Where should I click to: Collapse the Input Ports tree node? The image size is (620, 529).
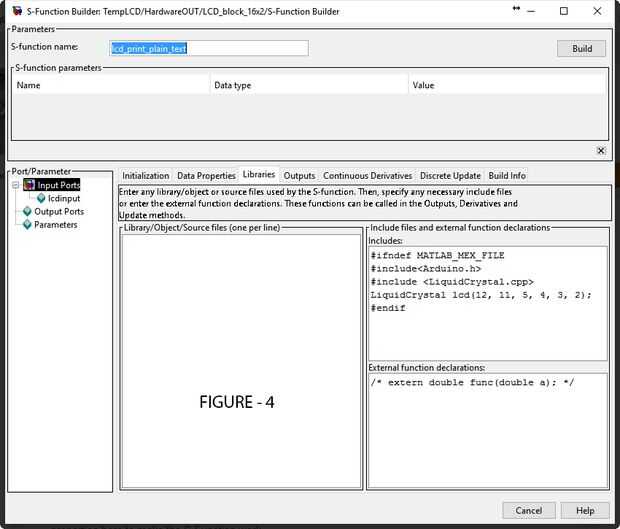[16, 185]
